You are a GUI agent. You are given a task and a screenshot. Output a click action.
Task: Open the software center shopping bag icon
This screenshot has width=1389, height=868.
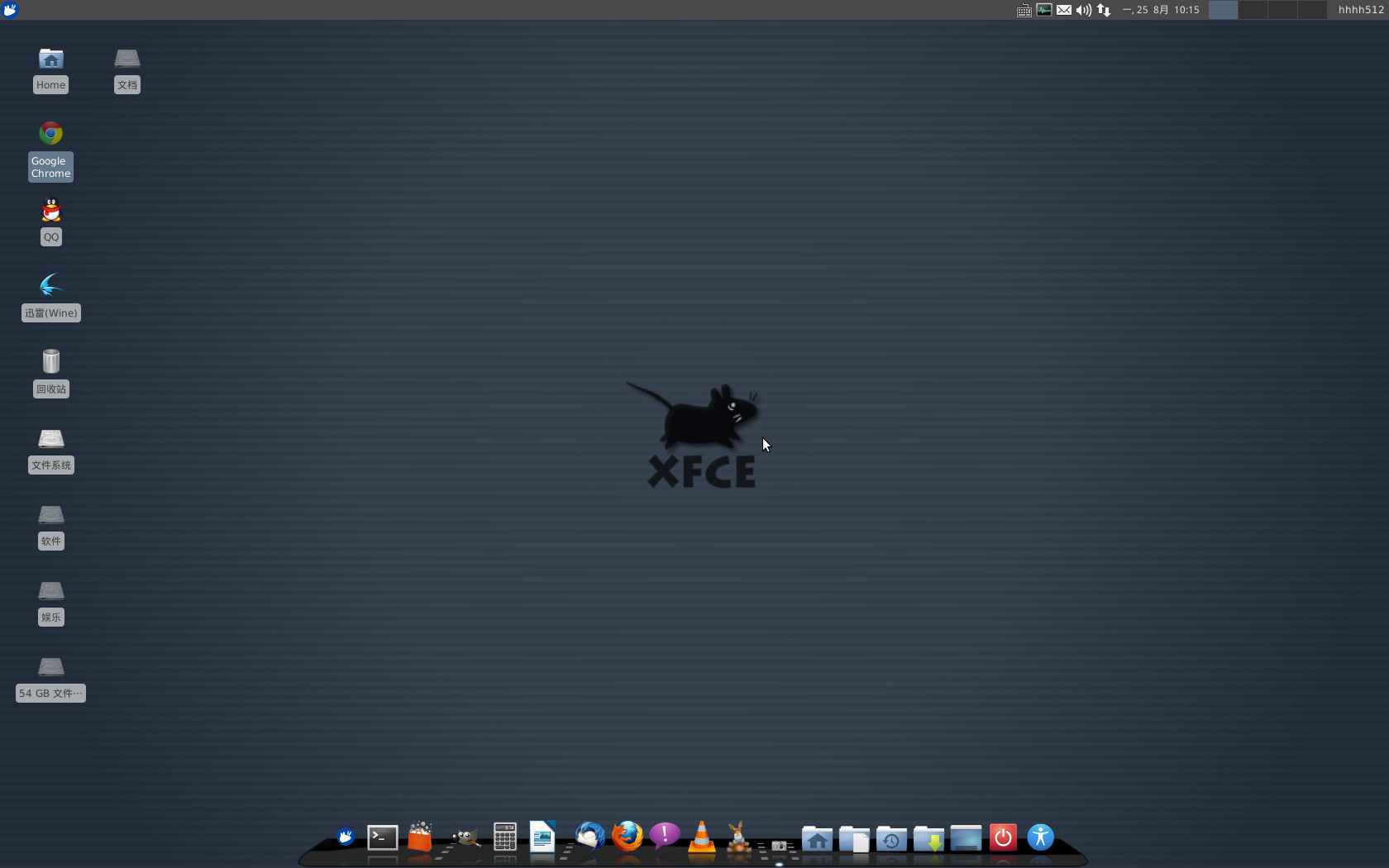[420, 837]
